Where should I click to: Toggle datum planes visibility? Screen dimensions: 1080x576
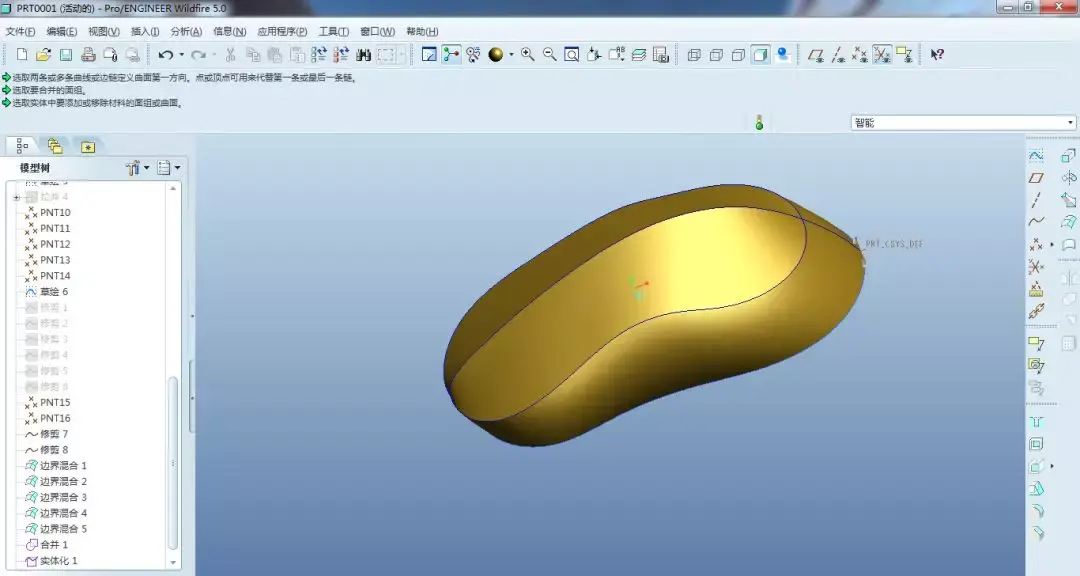point(816,54)
